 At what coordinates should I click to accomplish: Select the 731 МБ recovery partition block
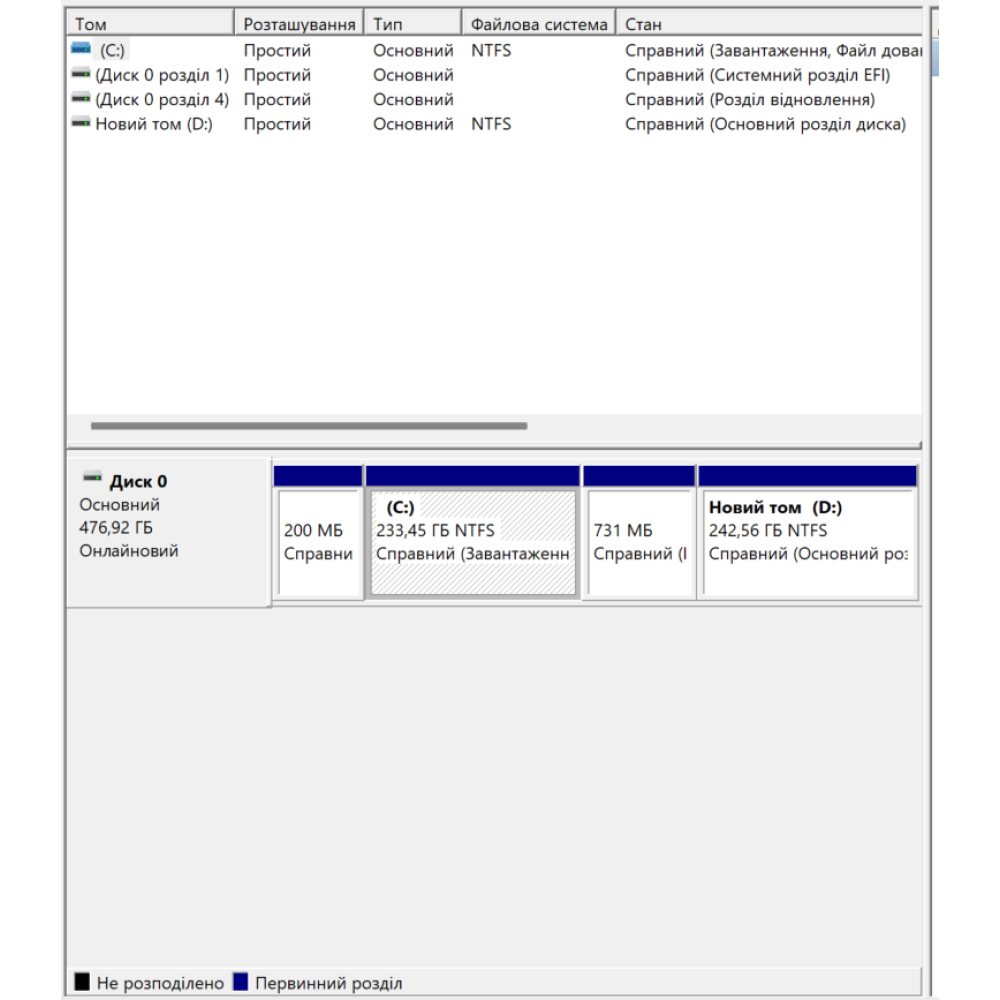(639, 542)
